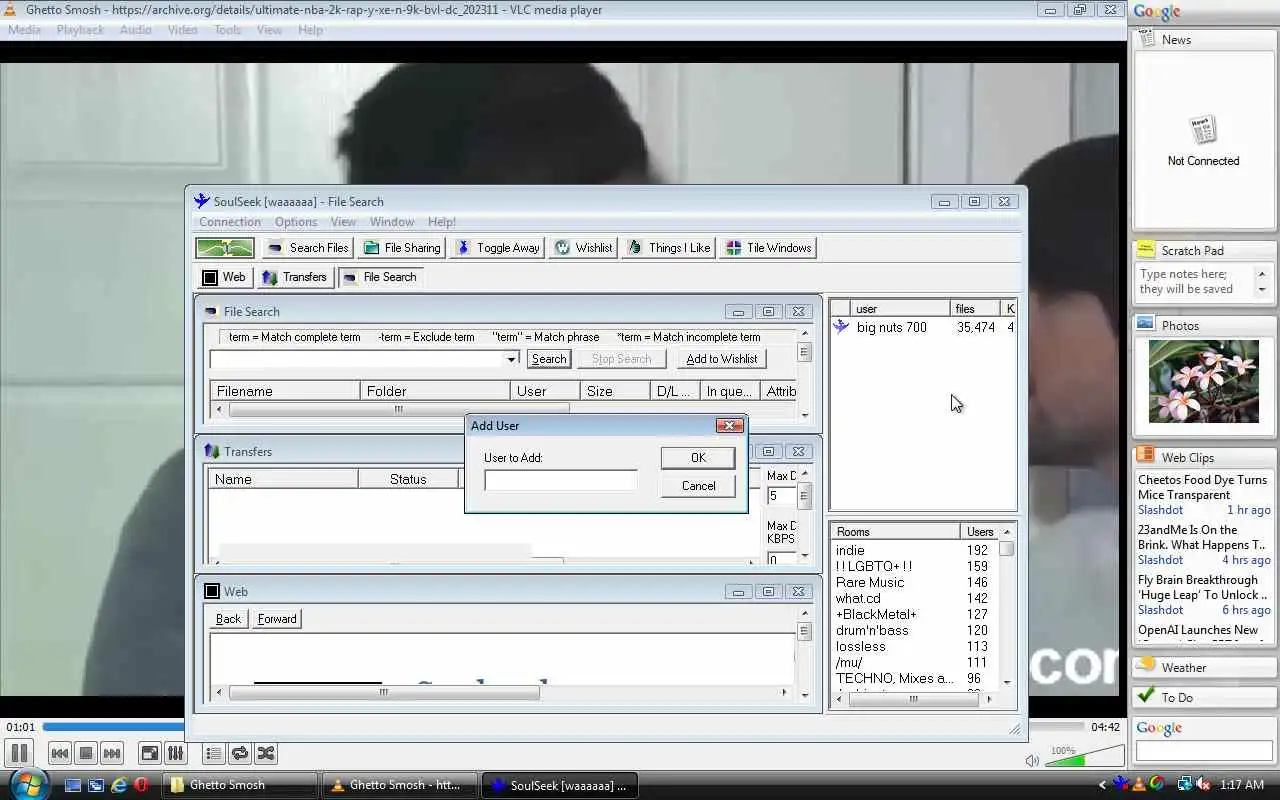The image size is (1280, 800).
Task: Open SoulSeek Window menu
Action: 392,222
